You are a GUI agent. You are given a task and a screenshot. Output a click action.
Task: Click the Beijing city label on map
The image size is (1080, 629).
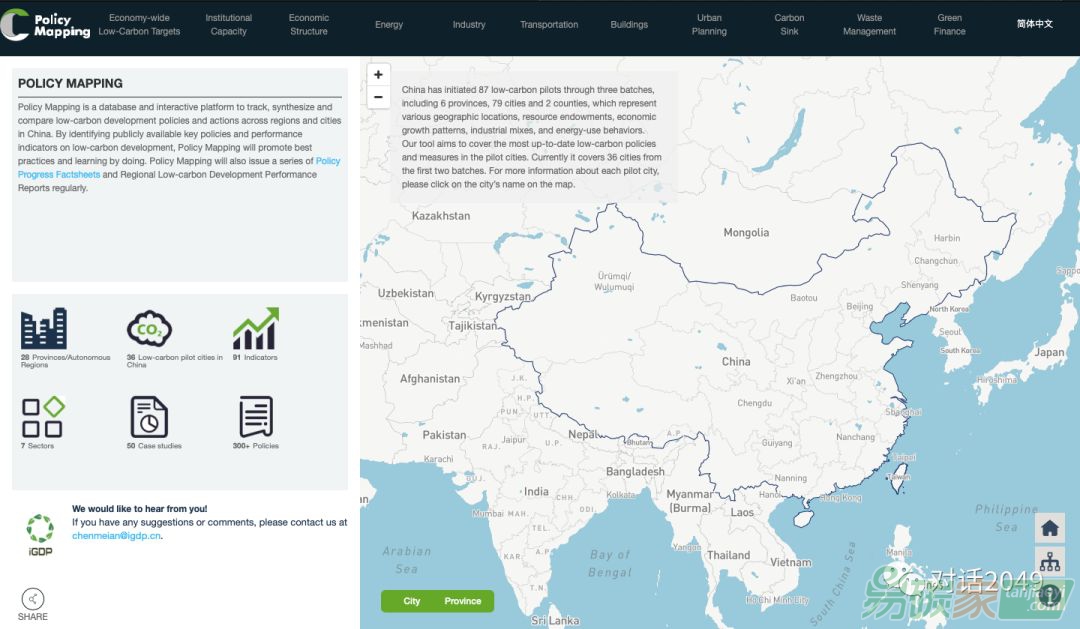point(859,307)
